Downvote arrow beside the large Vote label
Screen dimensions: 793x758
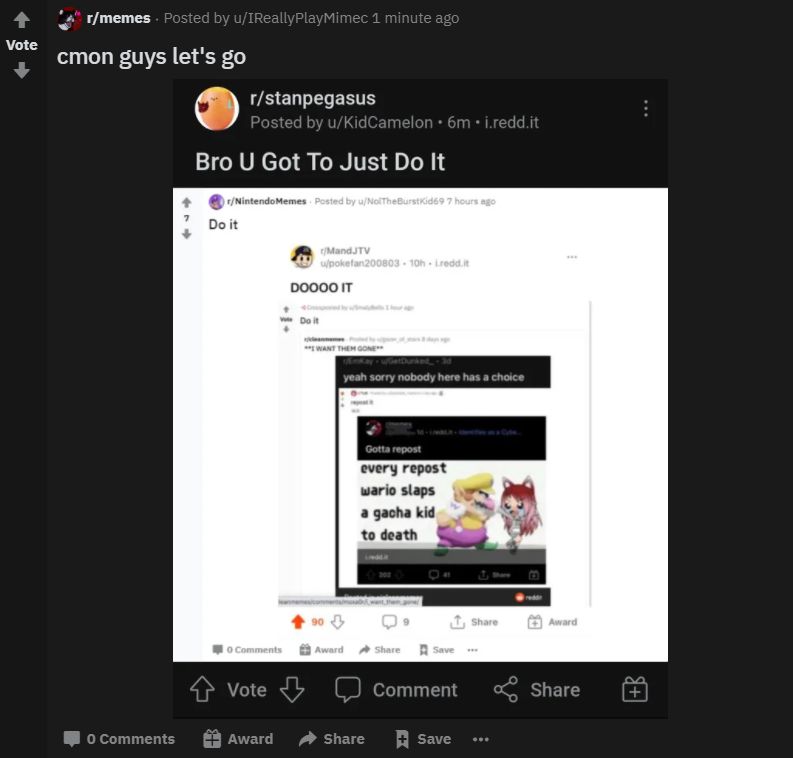click(x=292, y=690)
